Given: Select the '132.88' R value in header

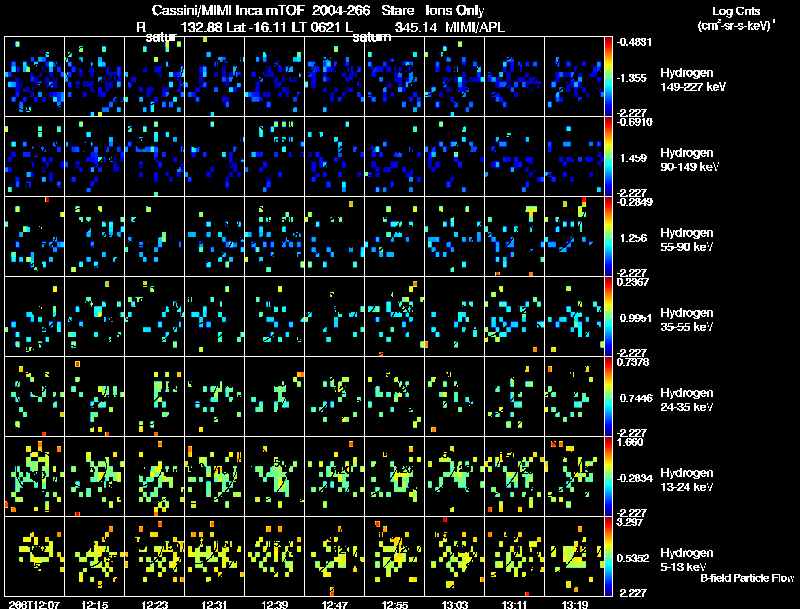Looking at the screenshot, I should (202, 27).
